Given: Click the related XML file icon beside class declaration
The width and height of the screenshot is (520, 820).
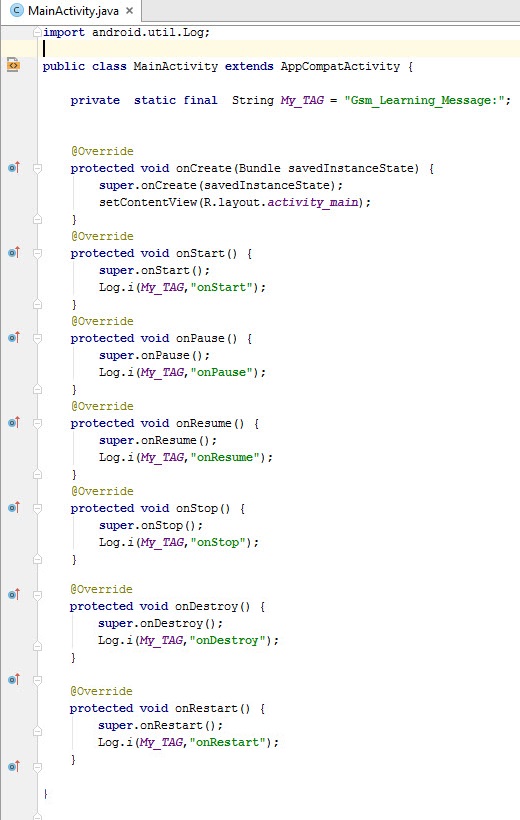Looking at the screenshot, I should [x=13, y=65].
